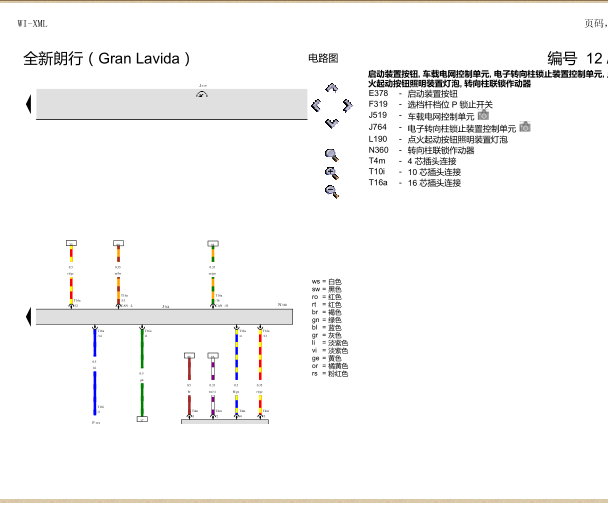This screenshot has width=608, height=507.
Task: Click the WI-XML header text
Action: pos(33,24)
